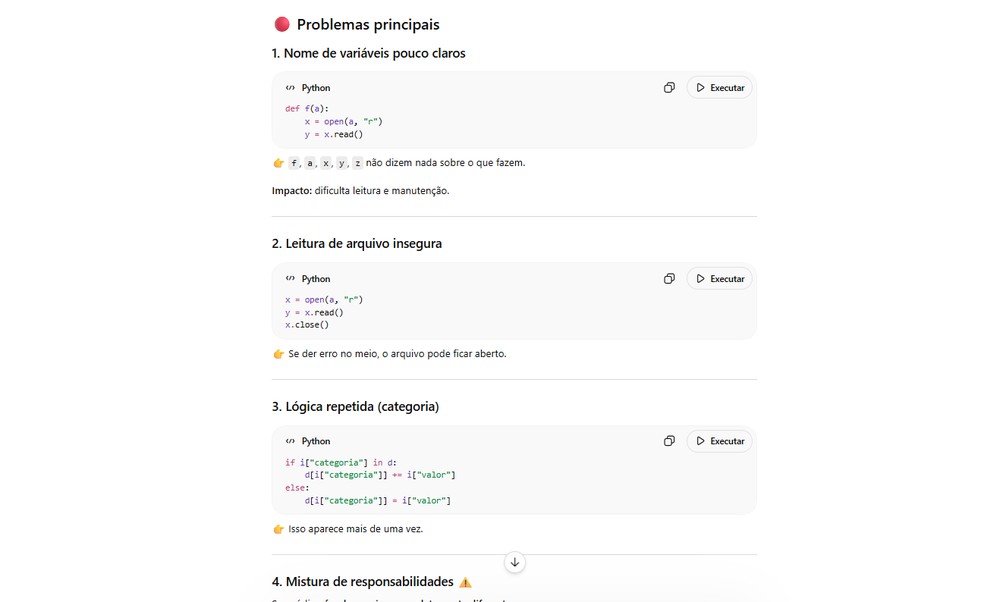The width and height of the screenshot is (984, 602).
Task: Copy the repeated categoria logic code
Action: coord(669,440)
